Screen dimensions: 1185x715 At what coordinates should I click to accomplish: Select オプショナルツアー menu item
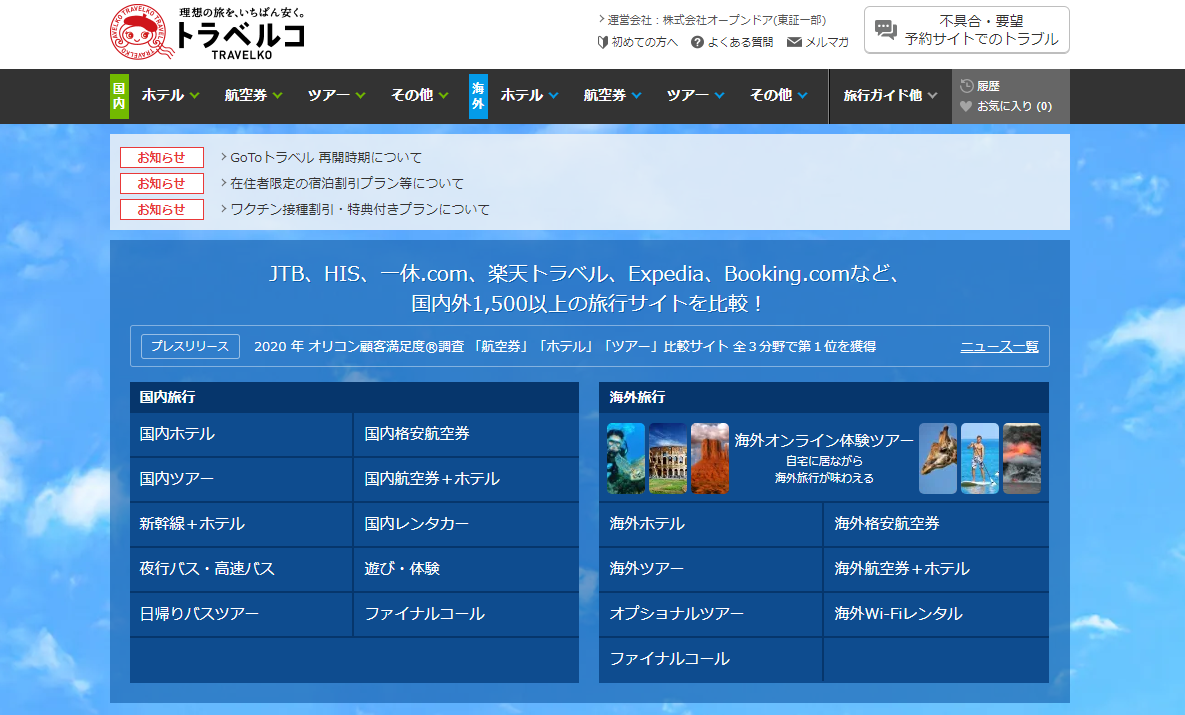(710, 614)
